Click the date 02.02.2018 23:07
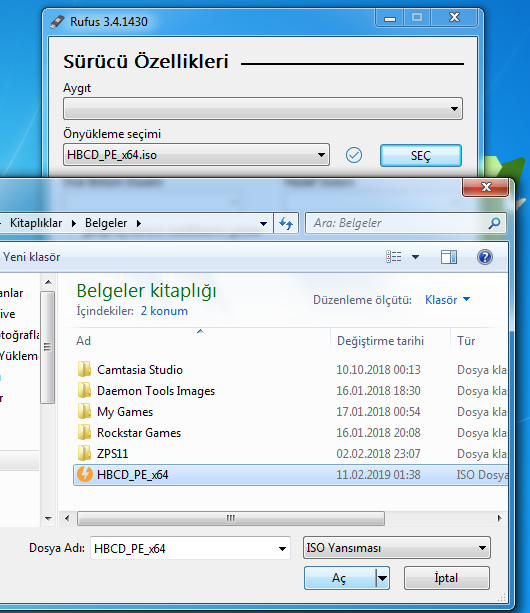The height and width of the screenshot is (613, 530). (378, 453)
